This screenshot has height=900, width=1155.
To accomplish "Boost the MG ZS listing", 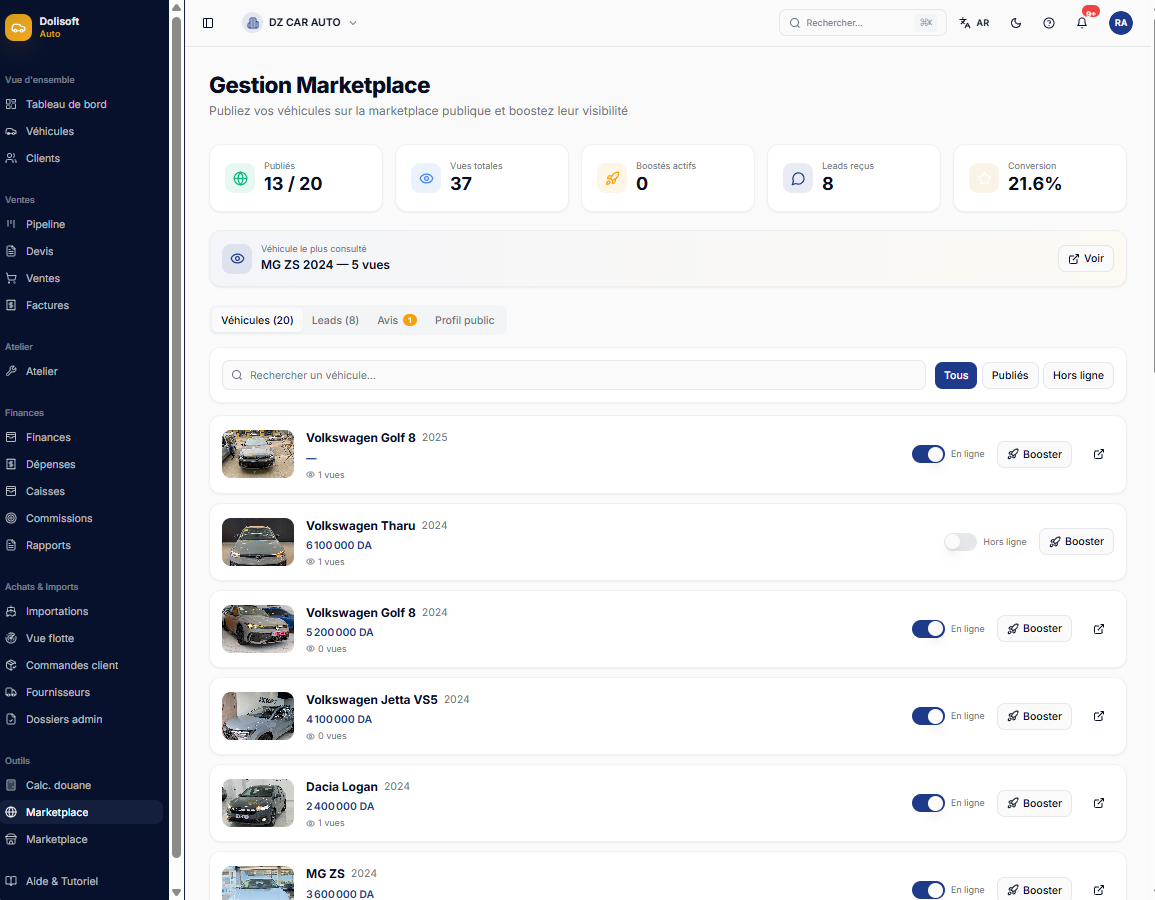I will pyautogui.click(x=1034, y=889).
